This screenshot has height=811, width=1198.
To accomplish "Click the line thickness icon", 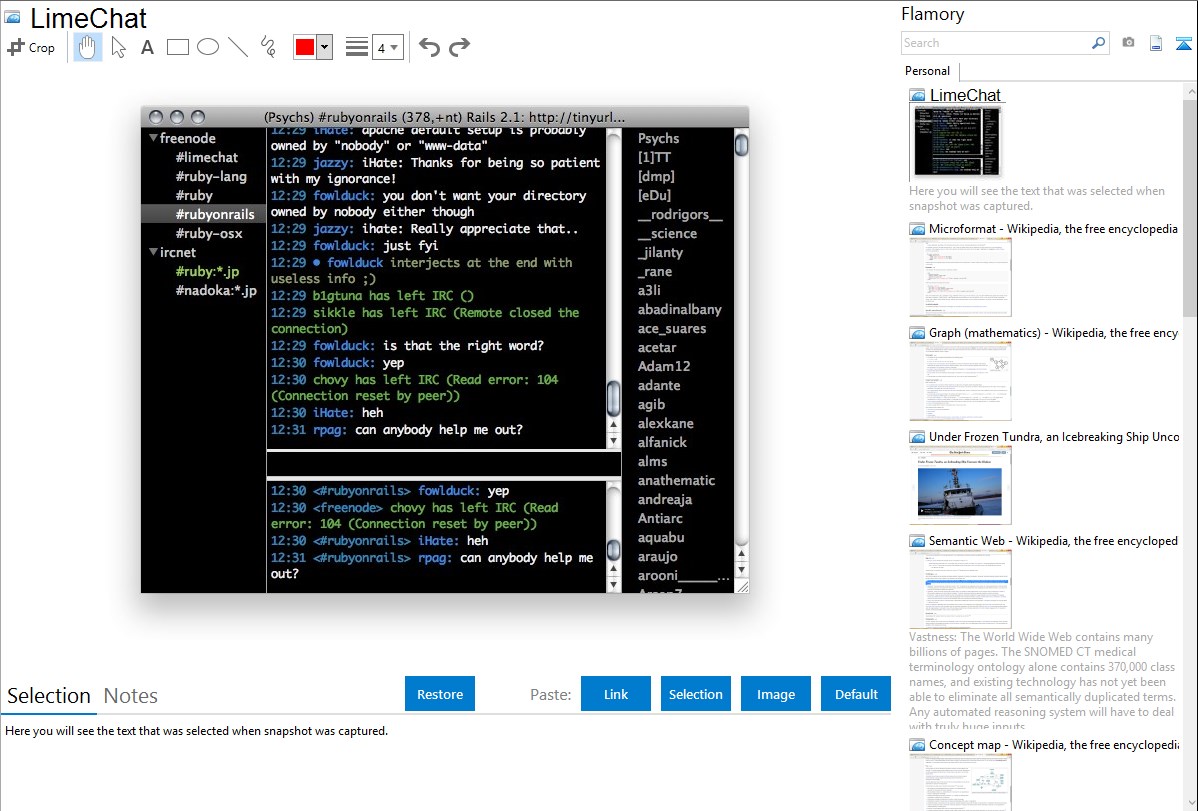I will (356, 47).
